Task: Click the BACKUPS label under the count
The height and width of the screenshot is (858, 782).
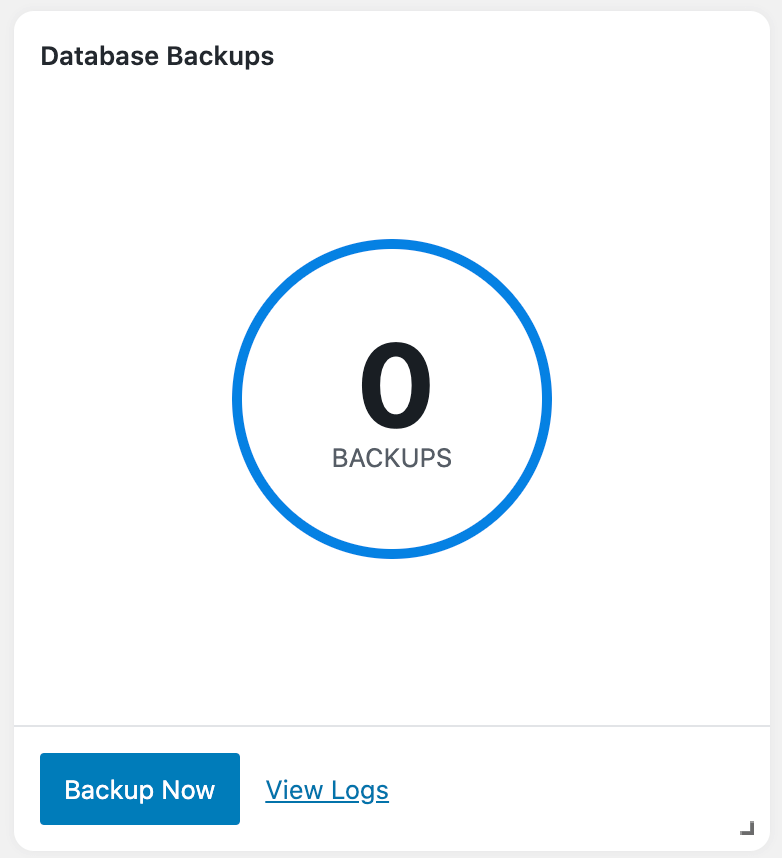Action: click(x=392, y=458)
